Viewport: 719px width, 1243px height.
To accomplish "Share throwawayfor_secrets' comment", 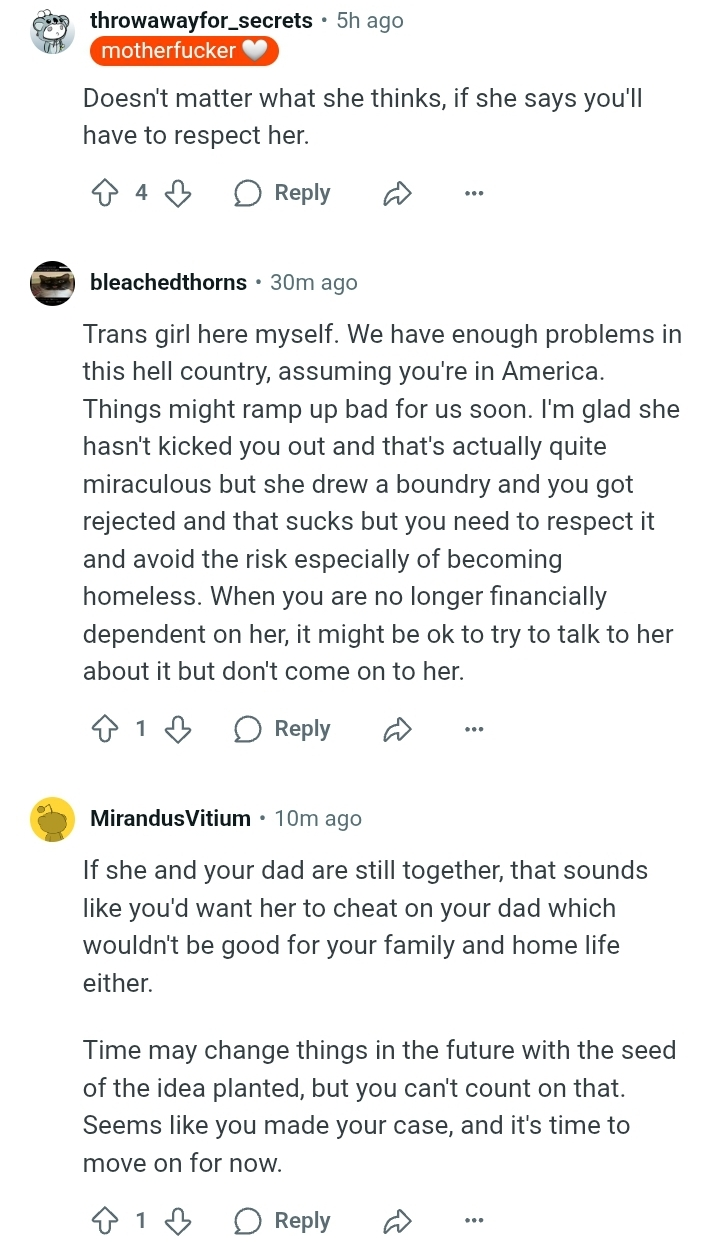I will pos(397,194).
